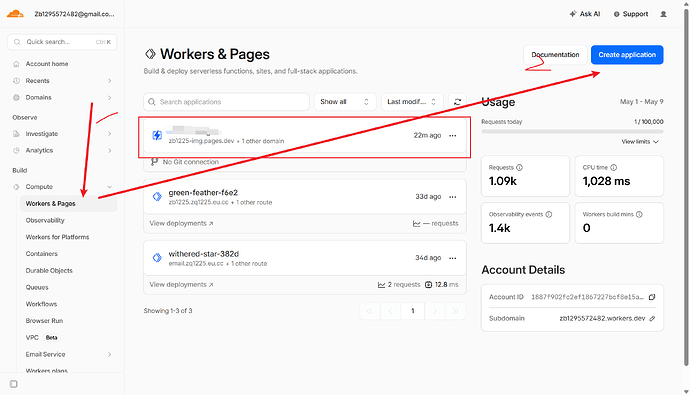Click the Requests info icon
690x395 pixels.
[519, 168]
